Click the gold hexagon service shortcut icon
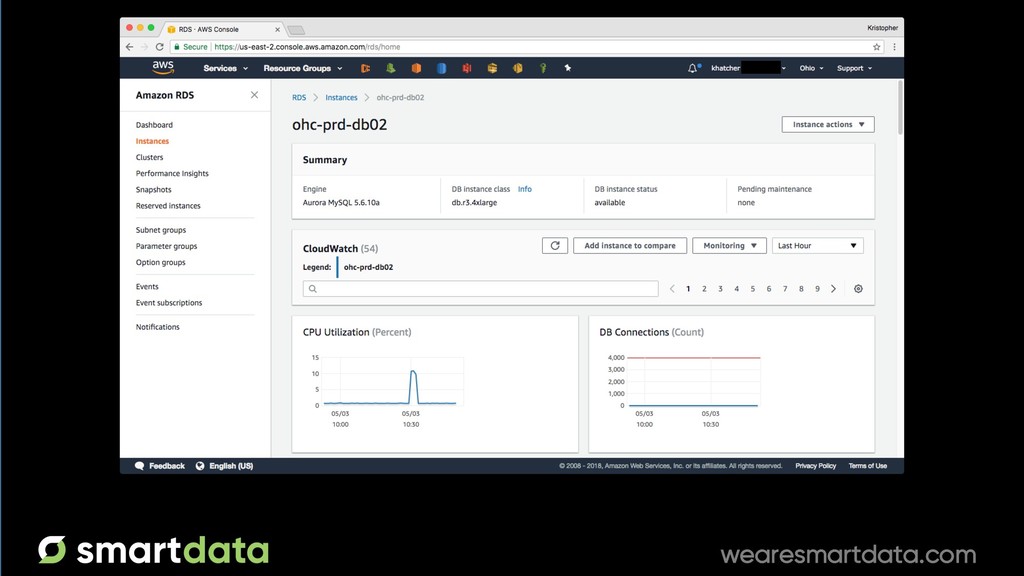 (x=517, y=68)
